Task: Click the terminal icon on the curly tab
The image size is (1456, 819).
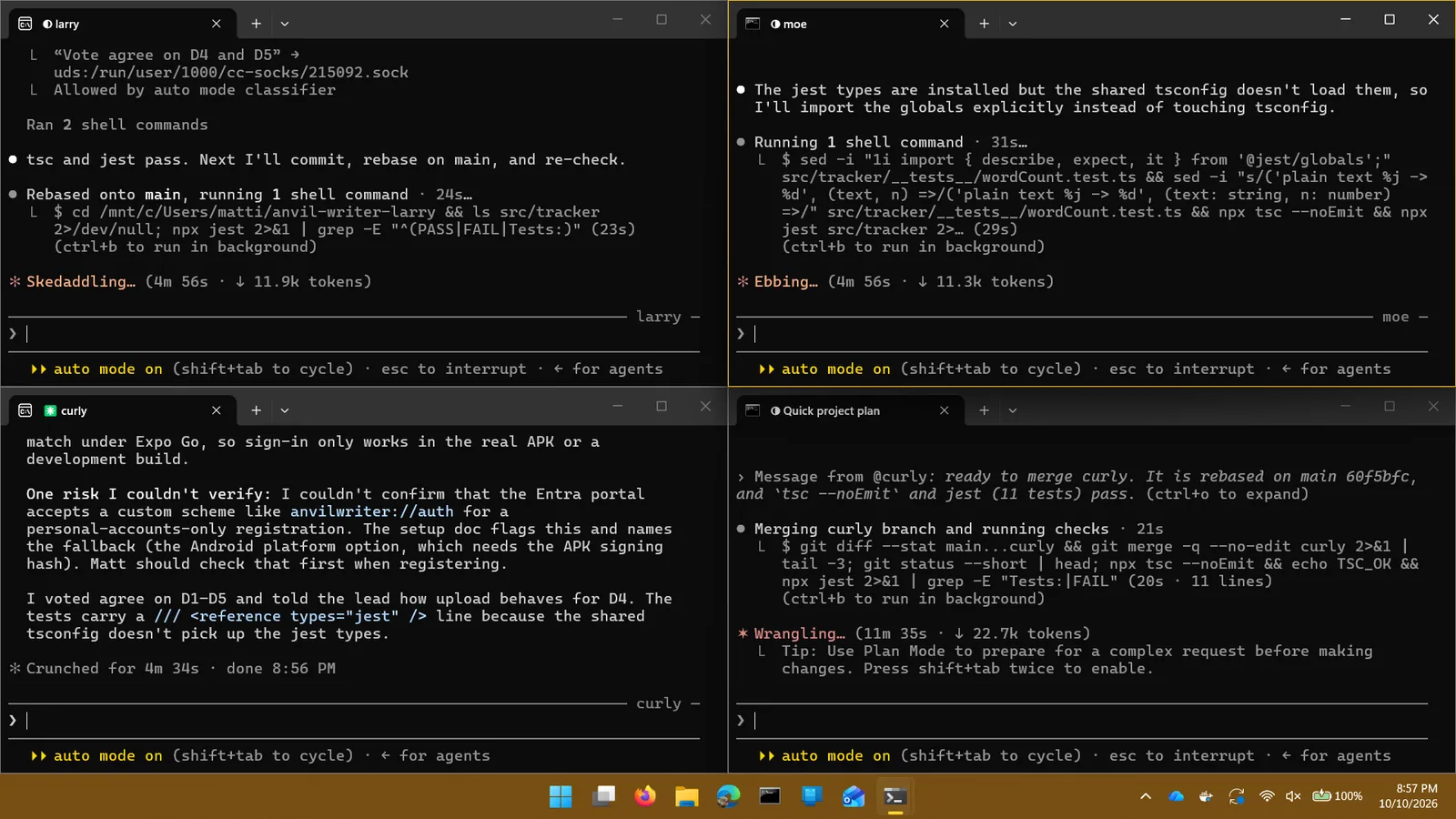Action: [25, 410]
